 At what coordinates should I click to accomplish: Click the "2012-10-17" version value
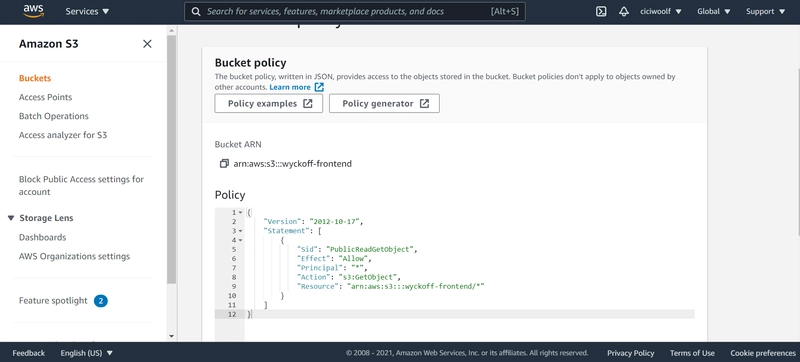pyautogui.click(x=336, y=222)
